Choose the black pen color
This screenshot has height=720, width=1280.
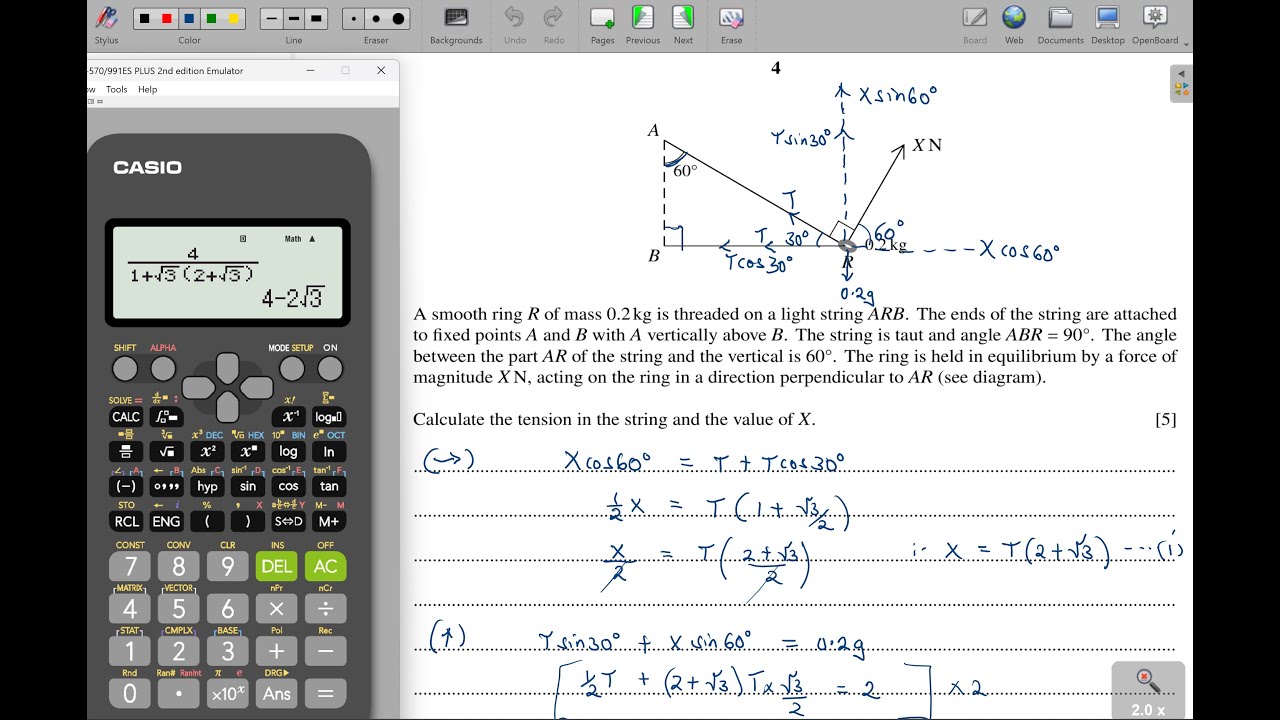point(144,19)
